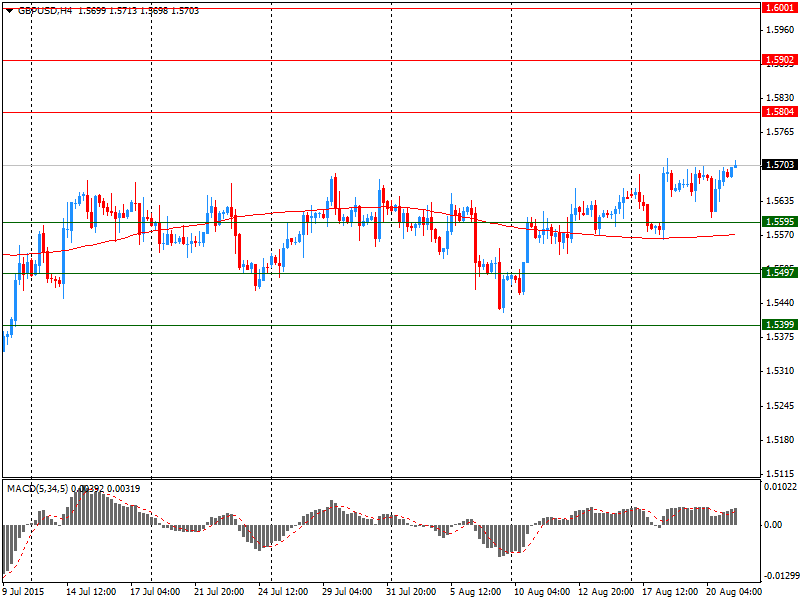Click the chart menu triangle beside GBPUSD,H4
800x600 pixels.
pos(10,11)
